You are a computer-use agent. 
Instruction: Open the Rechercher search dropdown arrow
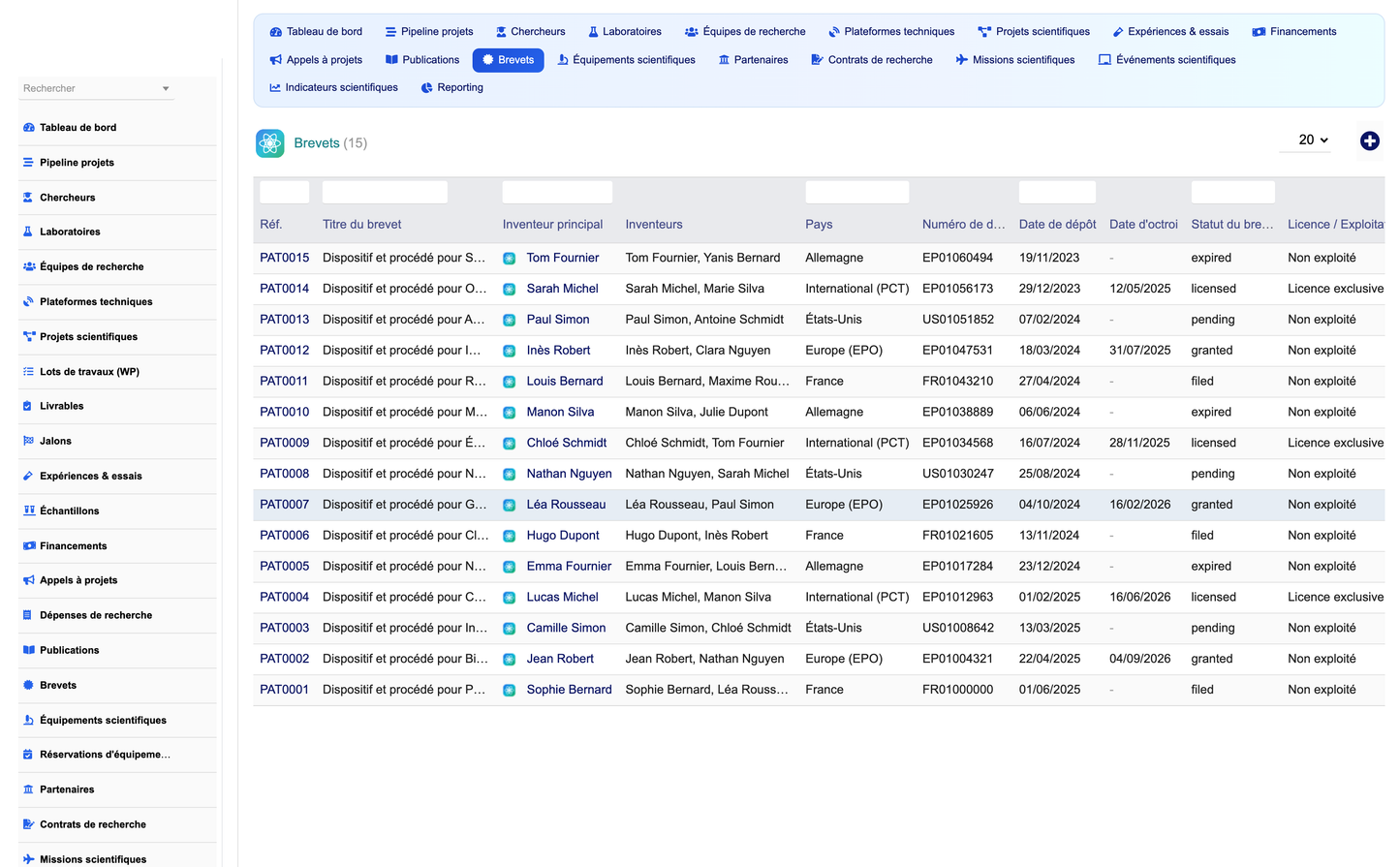166,88
